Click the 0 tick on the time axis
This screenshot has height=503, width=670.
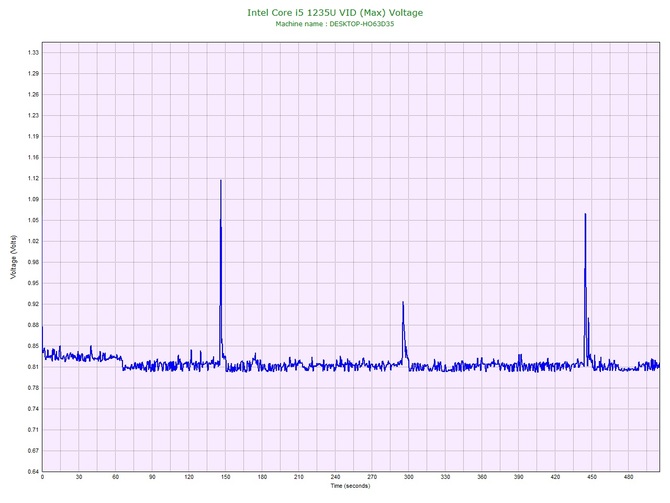[x=42, y=477]
